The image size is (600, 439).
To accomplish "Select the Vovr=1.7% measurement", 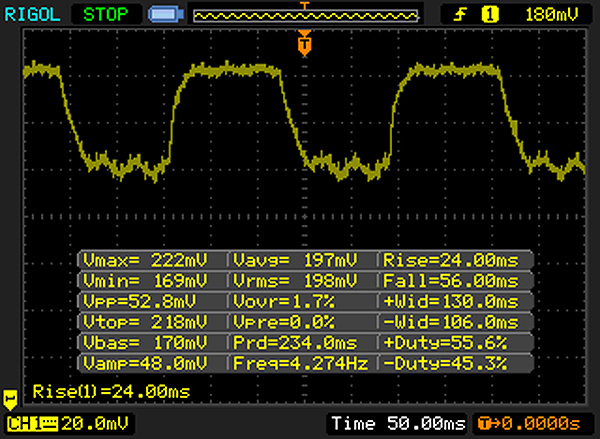I will click(284, 302).
